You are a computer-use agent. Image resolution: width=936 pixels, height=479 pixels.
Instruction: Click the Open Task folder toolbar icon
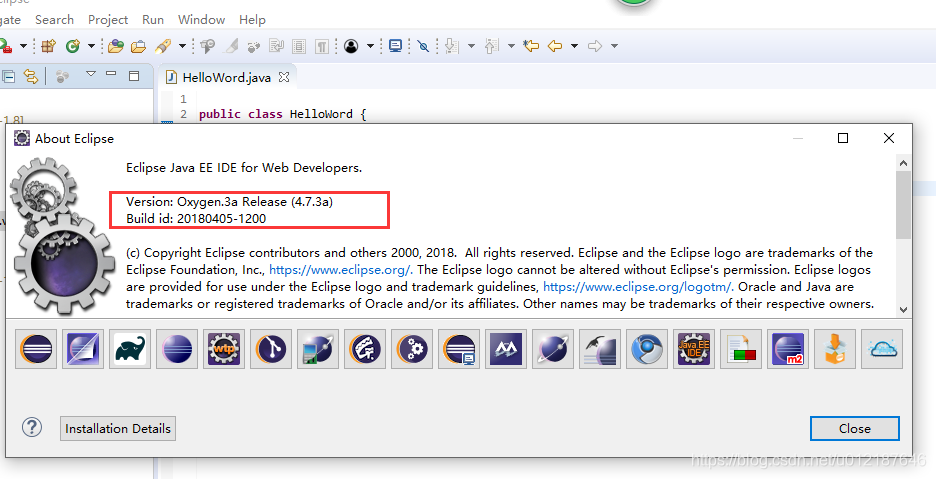tap(138, 46)
